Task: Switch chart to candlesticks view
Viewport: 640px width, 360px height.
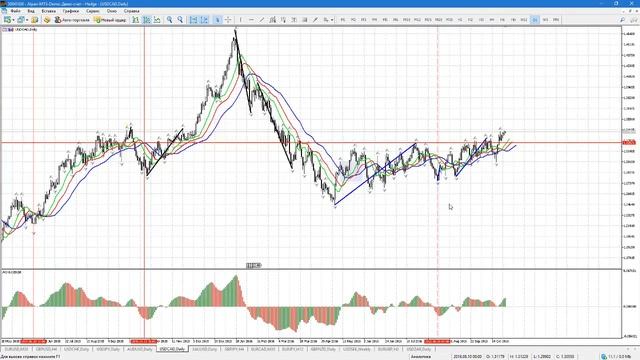Action: click(146, 20)
